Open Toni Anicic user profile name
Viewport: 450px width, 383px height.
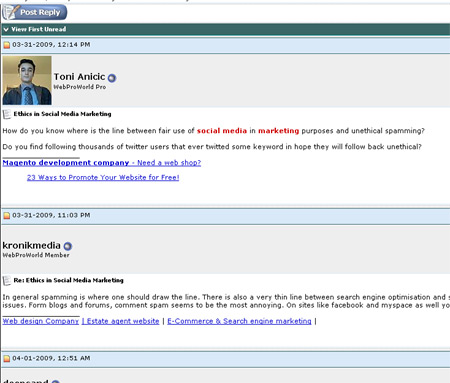(x=79, y=77)
